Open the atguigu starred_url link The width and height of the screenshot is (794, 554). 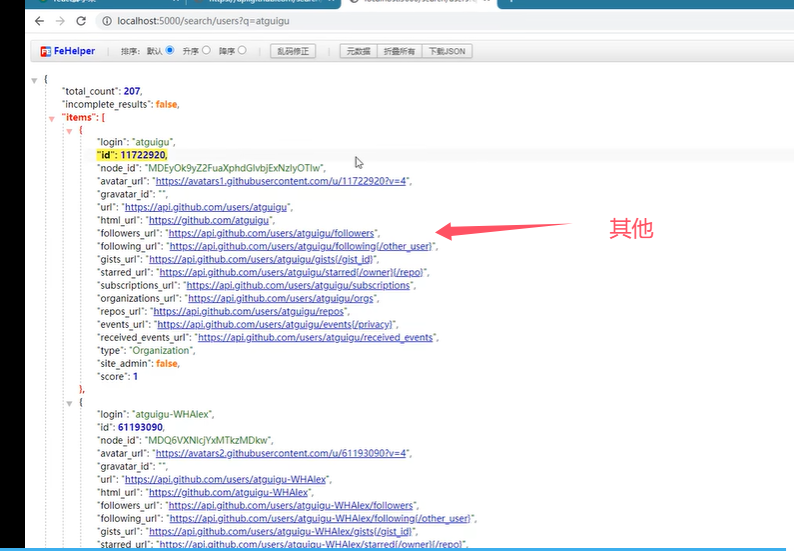(292, 272)
